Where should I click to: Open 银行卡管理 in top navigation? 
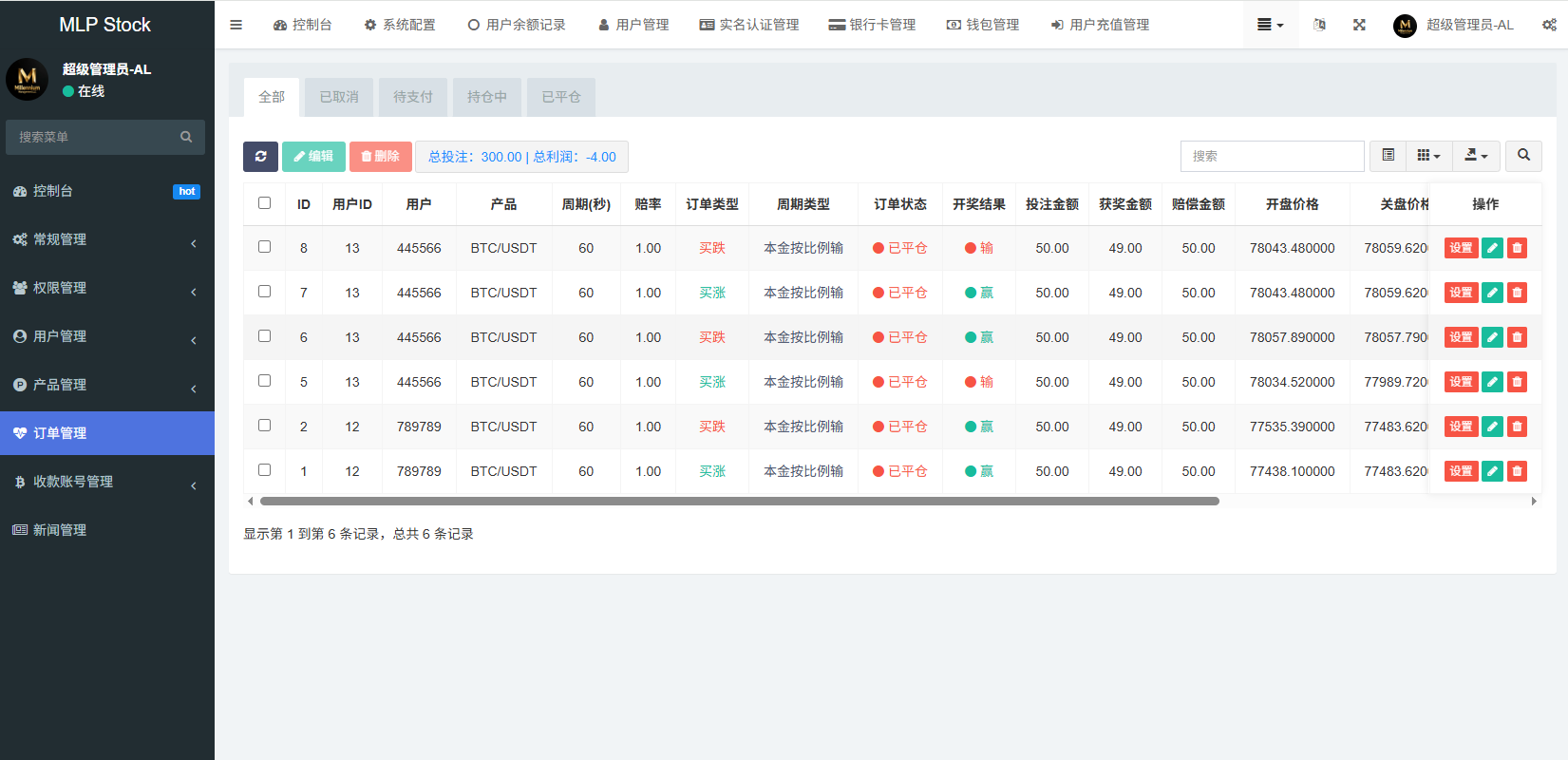[872, 25]
